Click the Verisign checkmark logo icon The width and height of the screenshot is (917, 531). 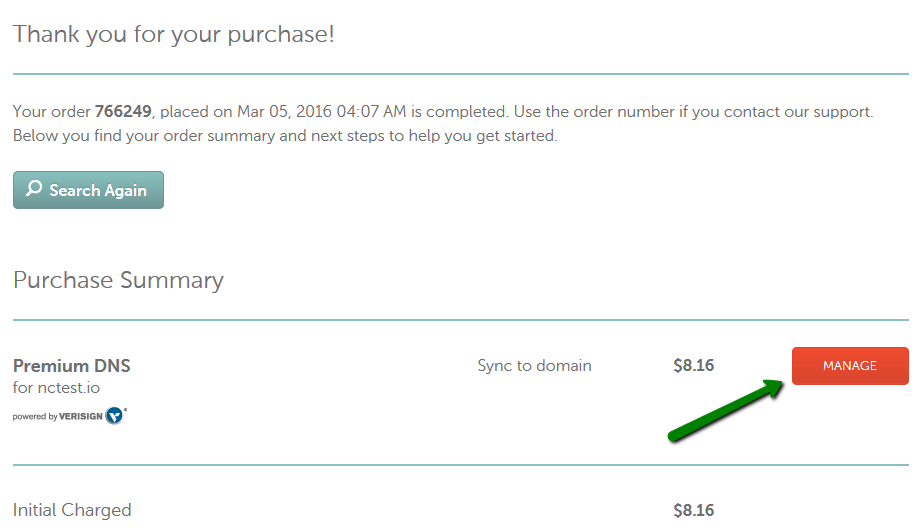point(115,415)
